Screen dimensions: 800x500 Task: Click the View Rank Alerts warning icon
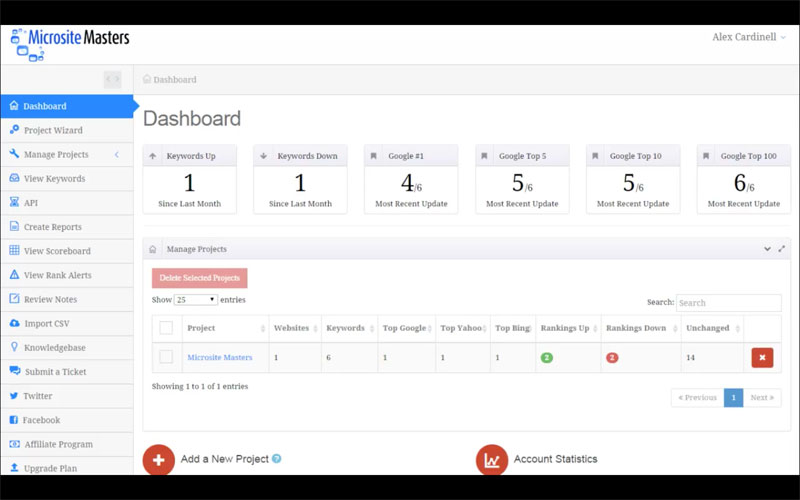pos(14,274)
